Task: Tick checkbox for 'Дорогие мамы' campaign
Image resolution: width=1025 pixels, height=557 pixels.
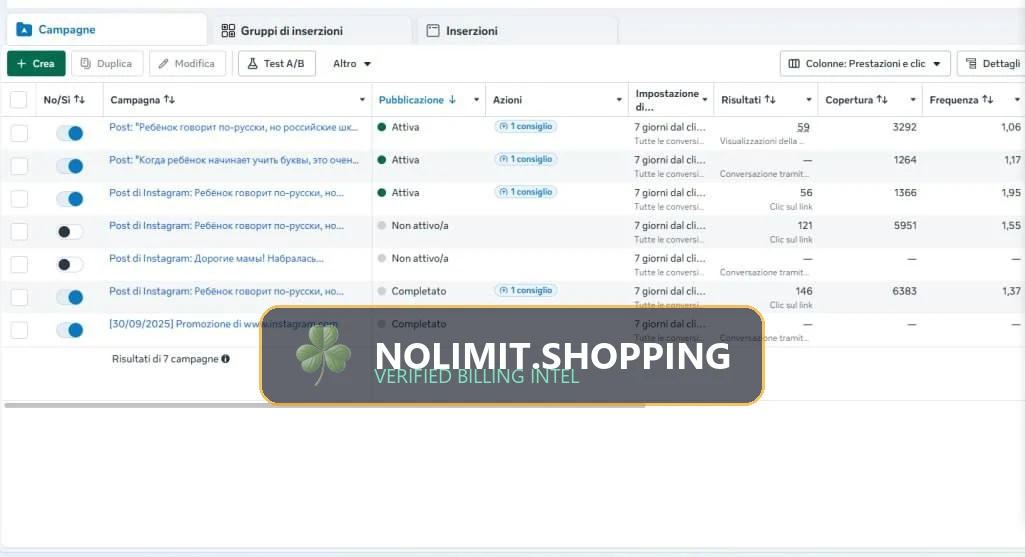Action: tap(19, 264)
